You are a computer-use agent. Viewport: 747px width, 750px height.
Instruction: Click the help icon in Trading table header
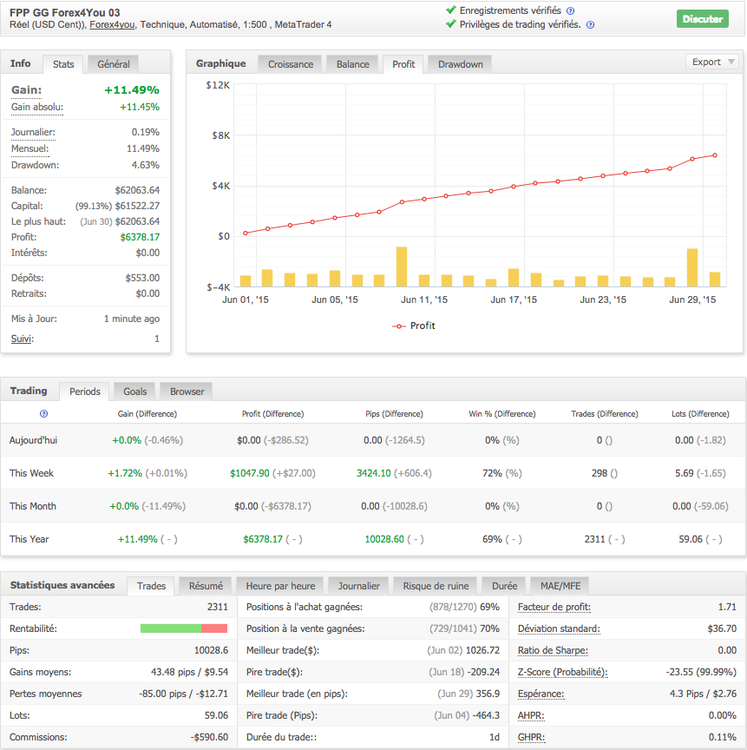coord(43,413)
